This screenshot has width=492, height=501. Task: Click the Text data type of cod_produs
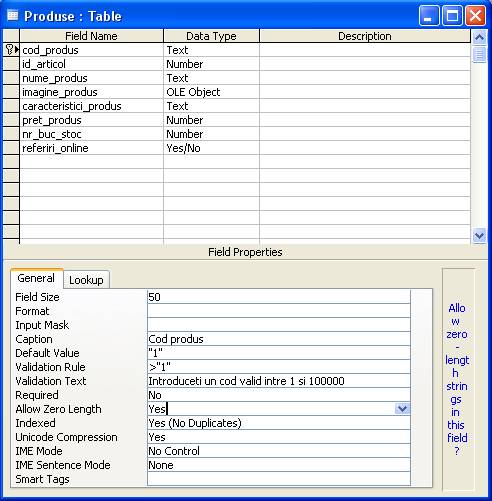point(211,50)
